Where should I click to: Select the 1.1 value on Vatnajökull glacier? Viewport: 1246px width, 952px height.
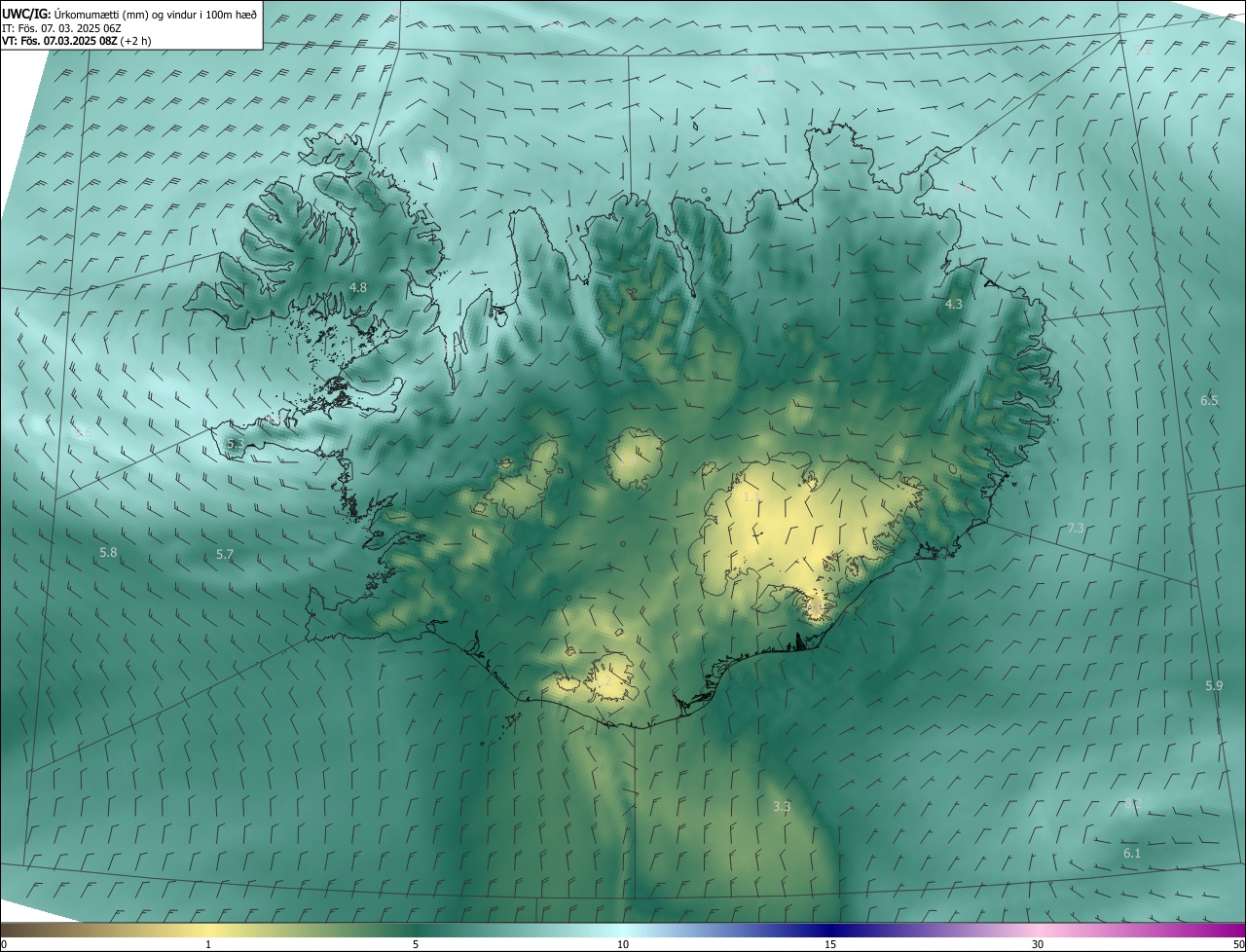coord(751,496)
